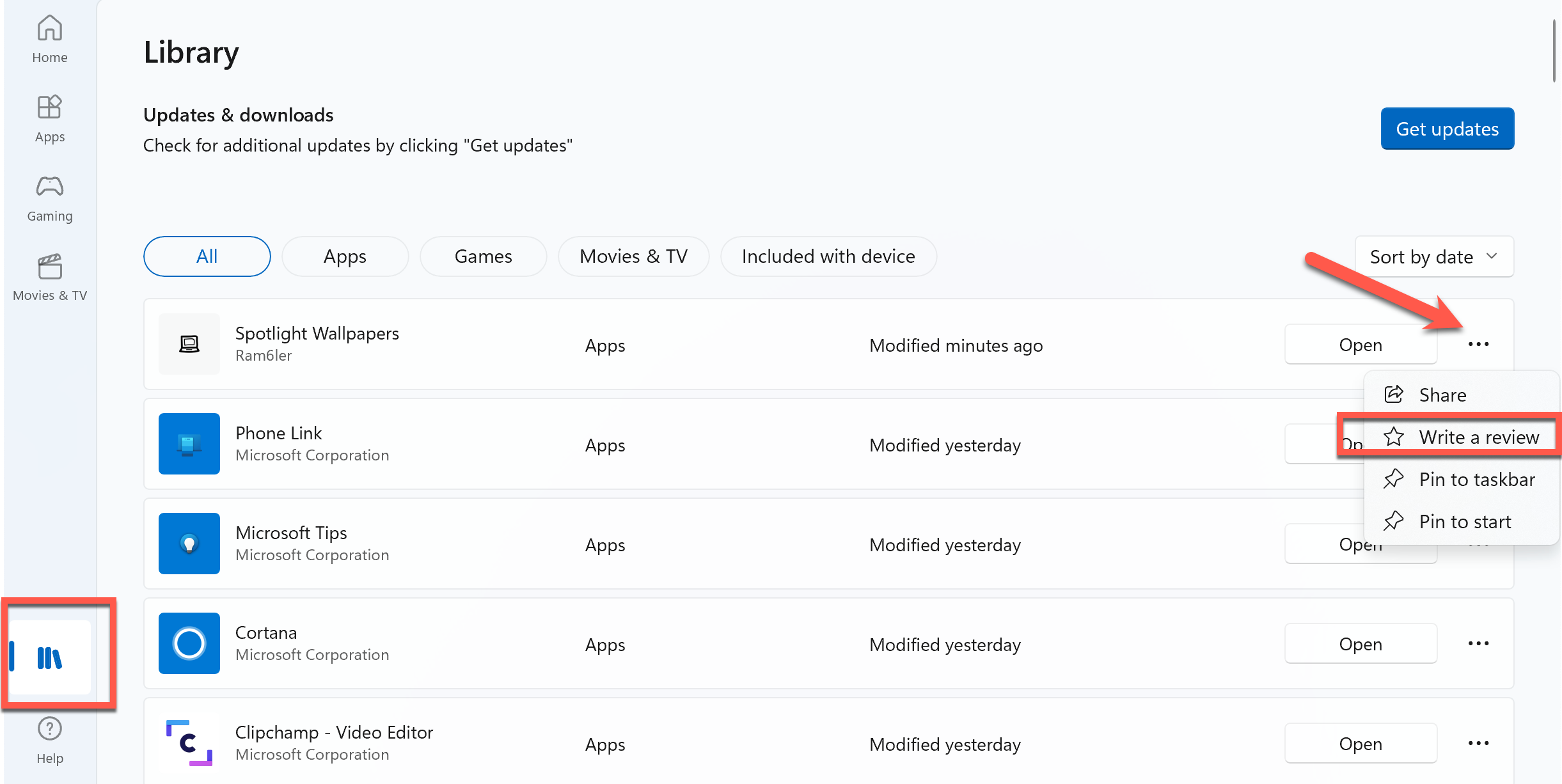Image resolution: width=1562 pixels, height=784 pixels.
Task: Click the Get updates button
Action: (x=1446, y=129)
